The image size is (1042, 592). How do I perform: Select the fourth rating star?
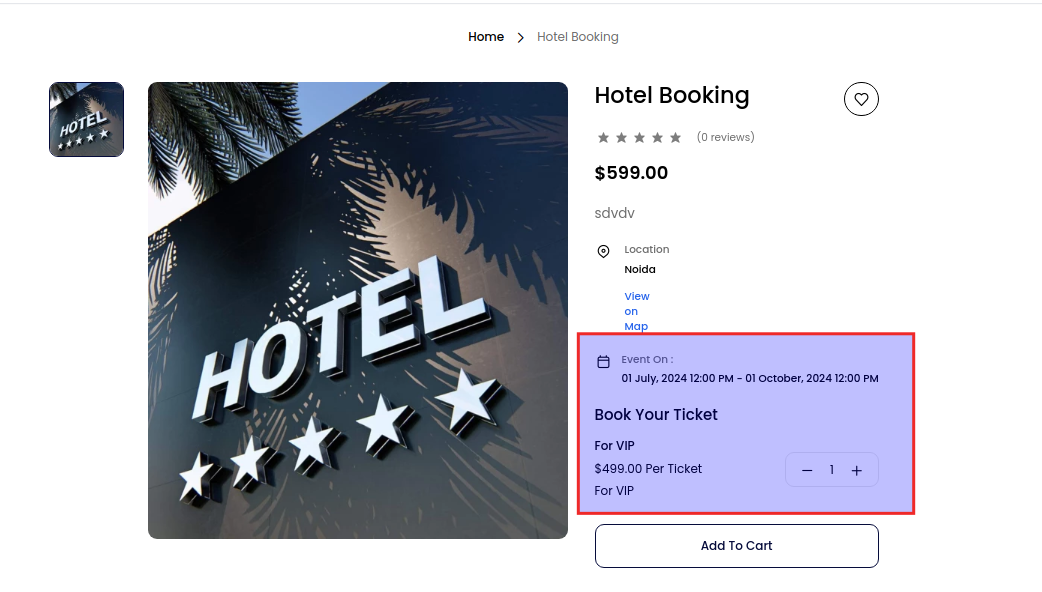point(657,137)
